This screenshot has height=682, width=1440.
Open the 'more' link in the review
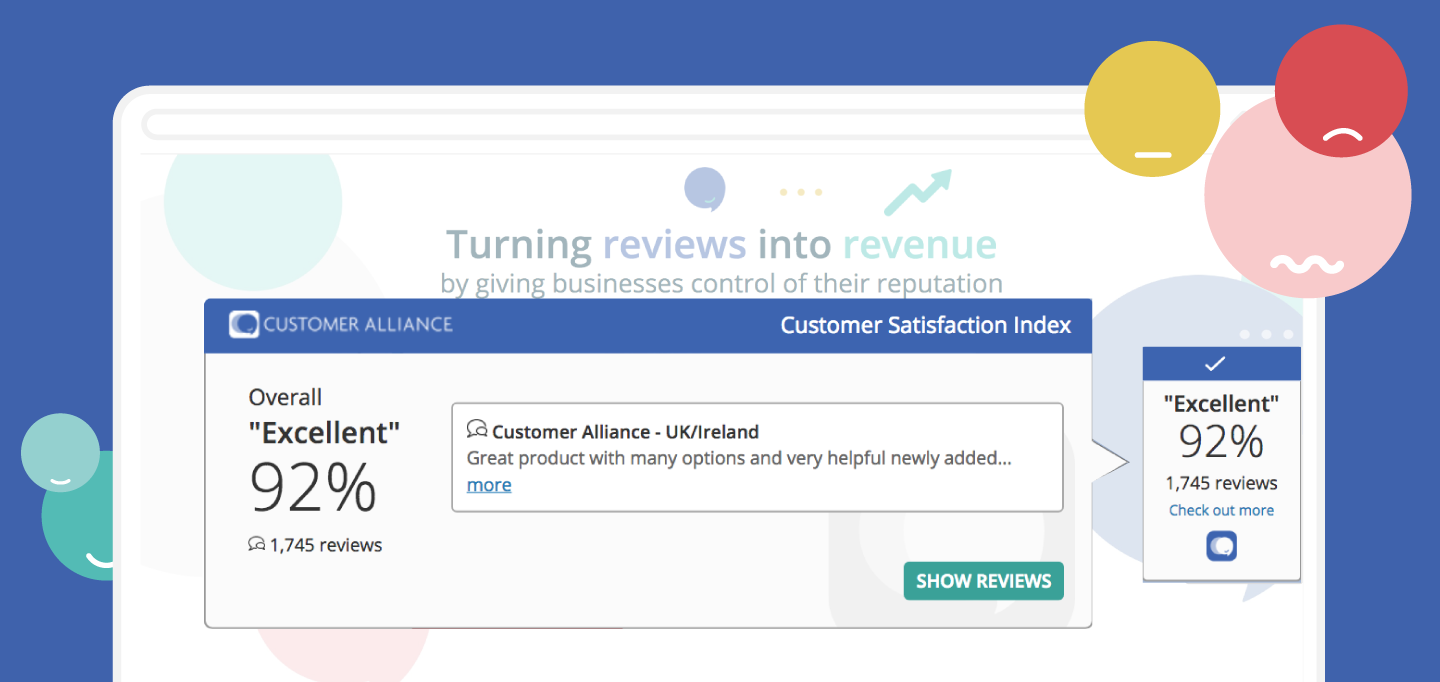coord(489,485)
